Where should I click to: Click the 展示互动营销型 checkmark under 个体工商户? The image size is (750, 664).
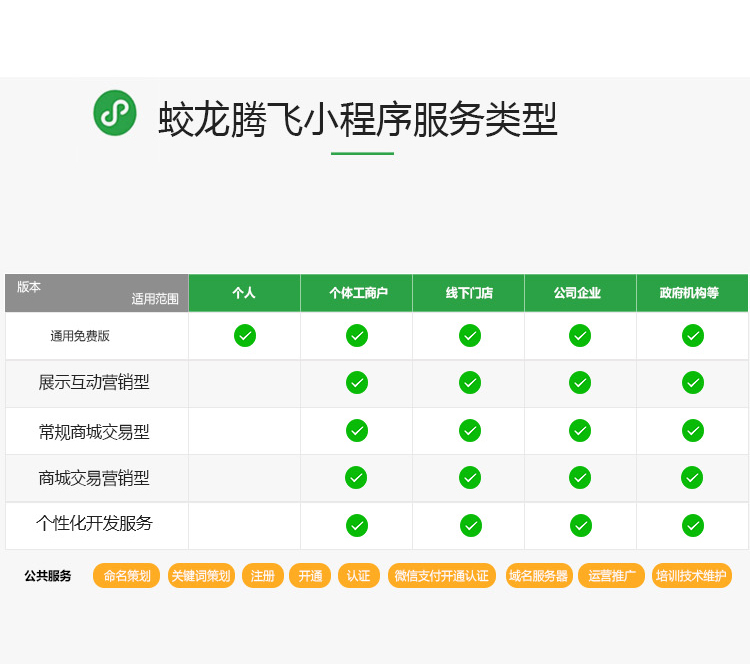[x=357, y=382]
